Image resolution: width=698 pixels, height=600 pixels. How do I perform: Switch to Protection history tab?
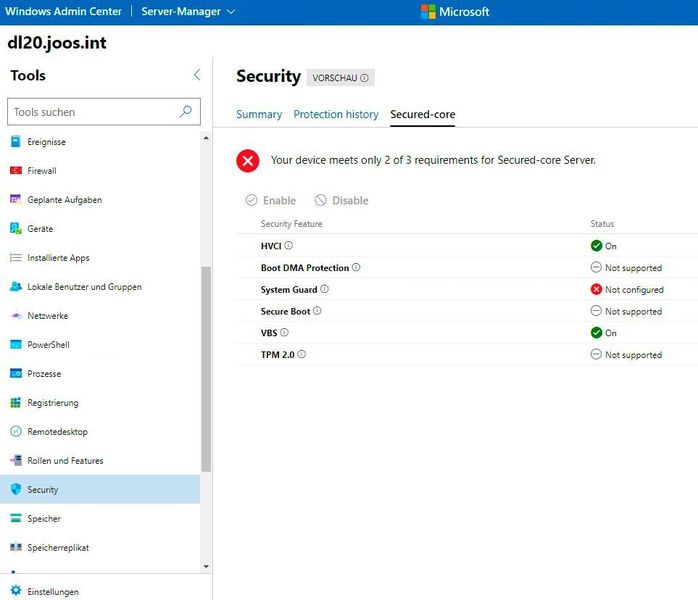click(336, 114)
